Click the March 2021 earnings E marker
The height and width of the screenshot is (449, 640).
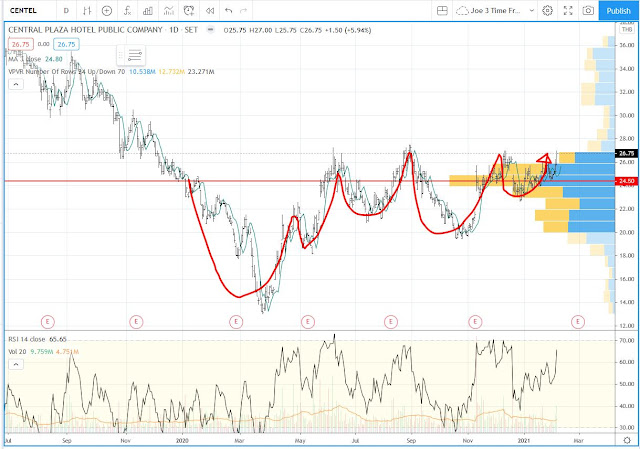[578, 322]
